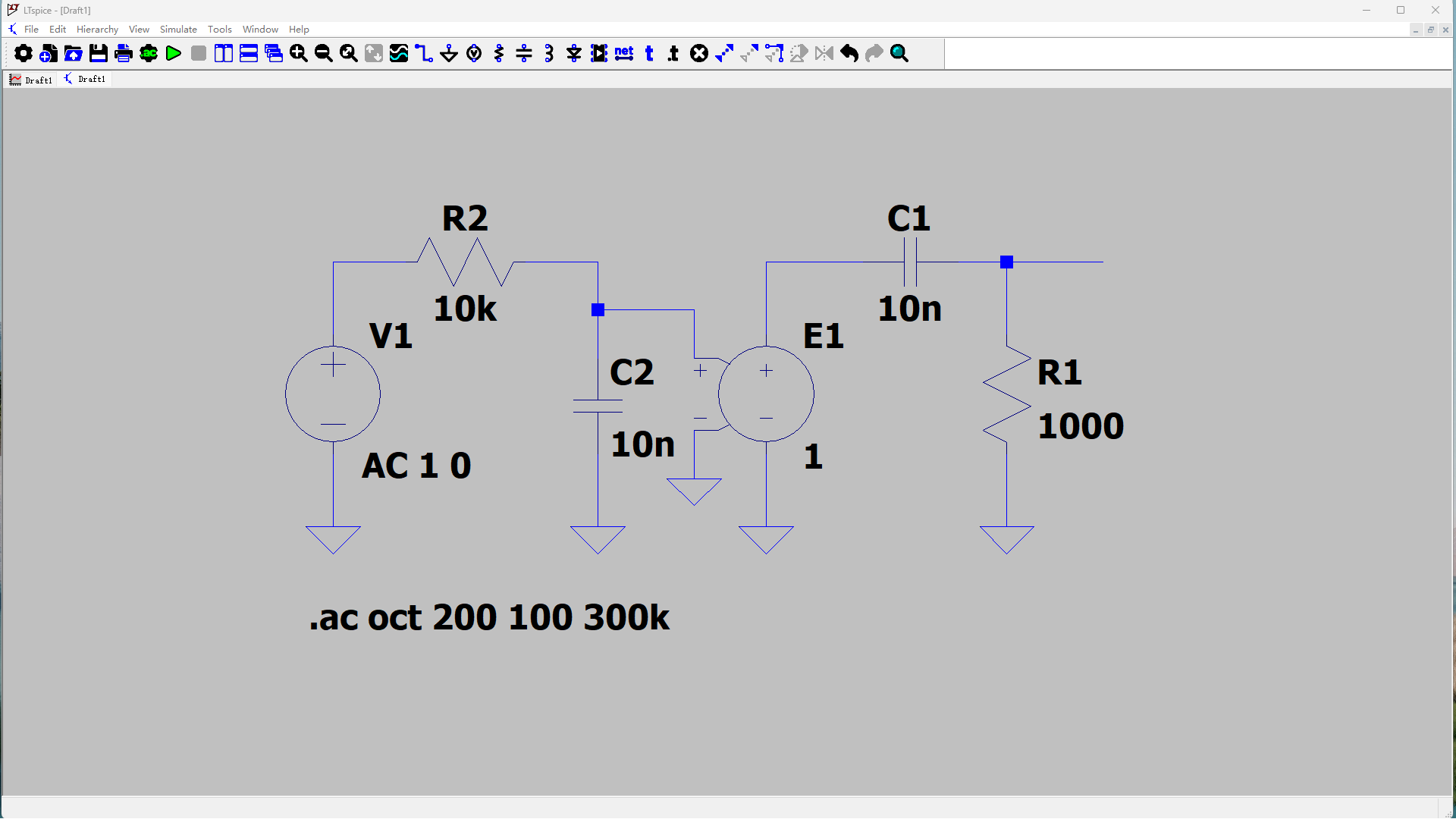The image size is (1456, 819).
Task: Switch to the waveform Draft1 tab
Action: [31, 80]
